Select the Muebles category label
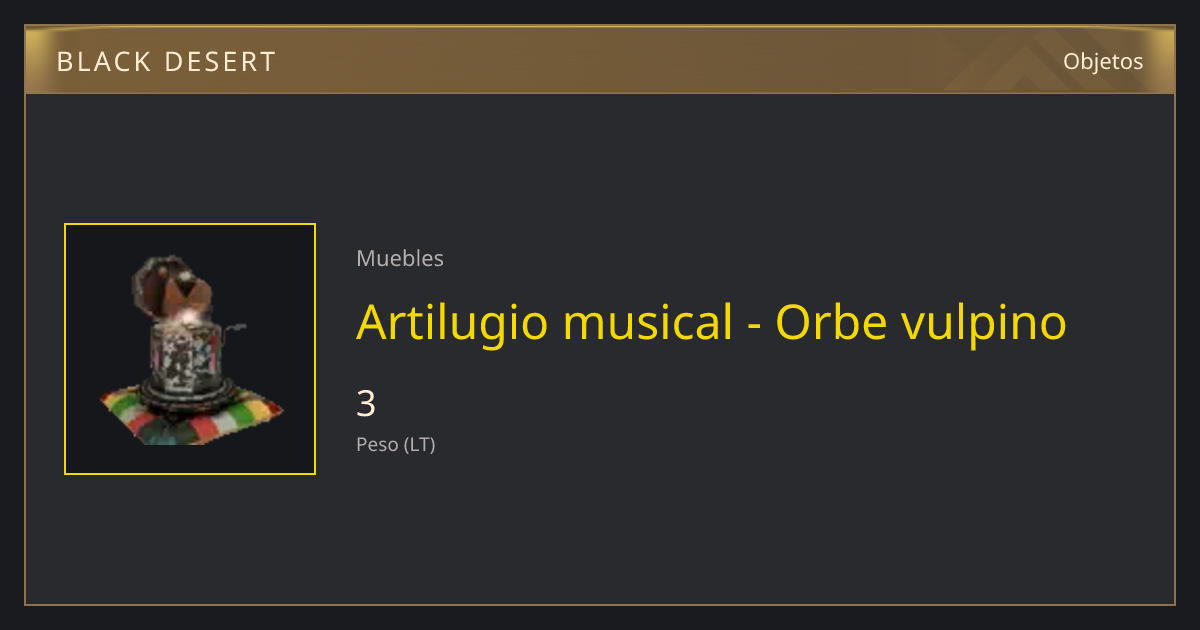The image size is (1200, 630). pyautogui.click(x=400, y=258)
